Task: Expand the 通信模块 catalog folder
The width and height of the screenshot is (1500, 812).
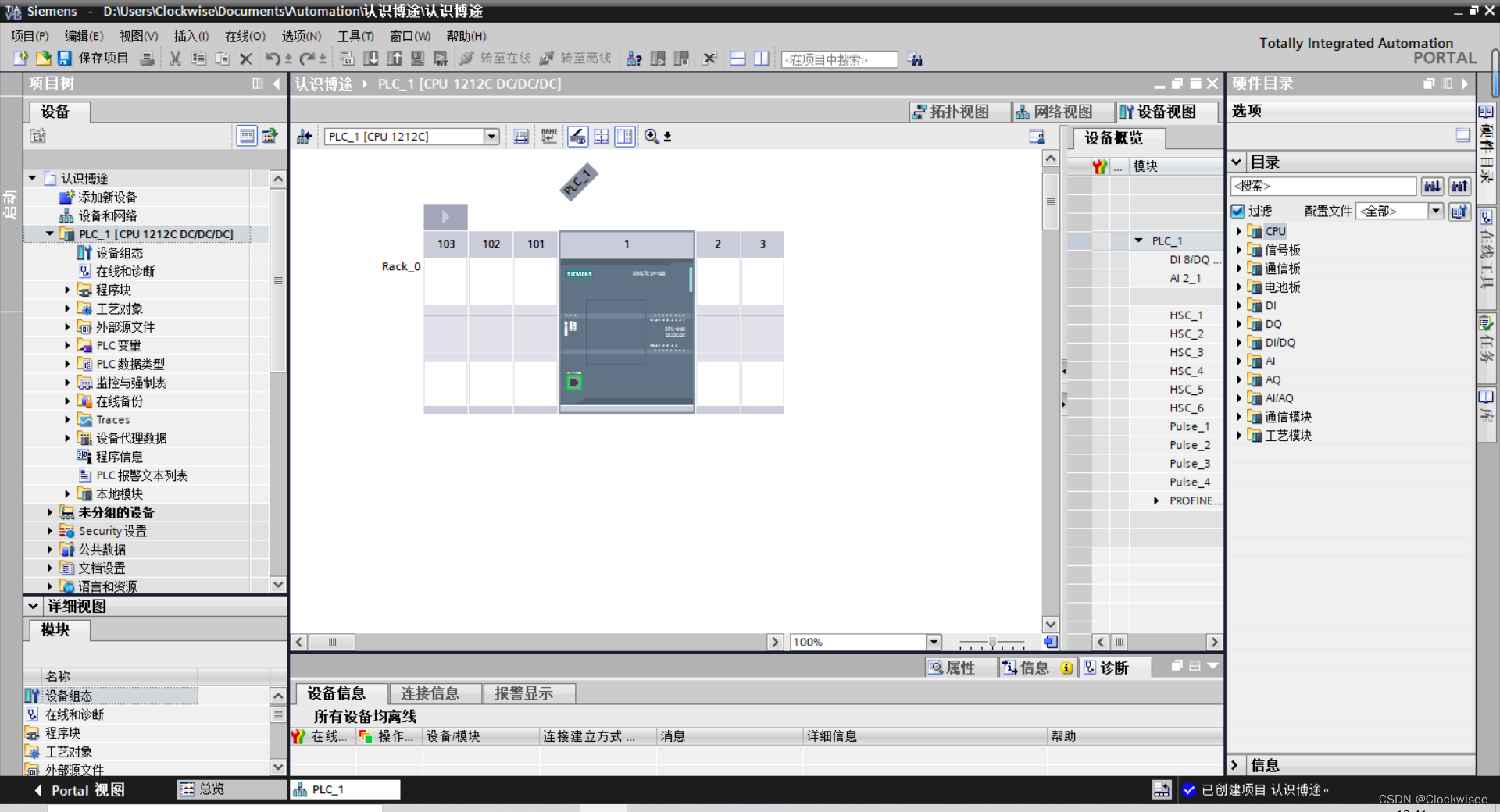Action: pyautogui.click(x=1239, y=417)
